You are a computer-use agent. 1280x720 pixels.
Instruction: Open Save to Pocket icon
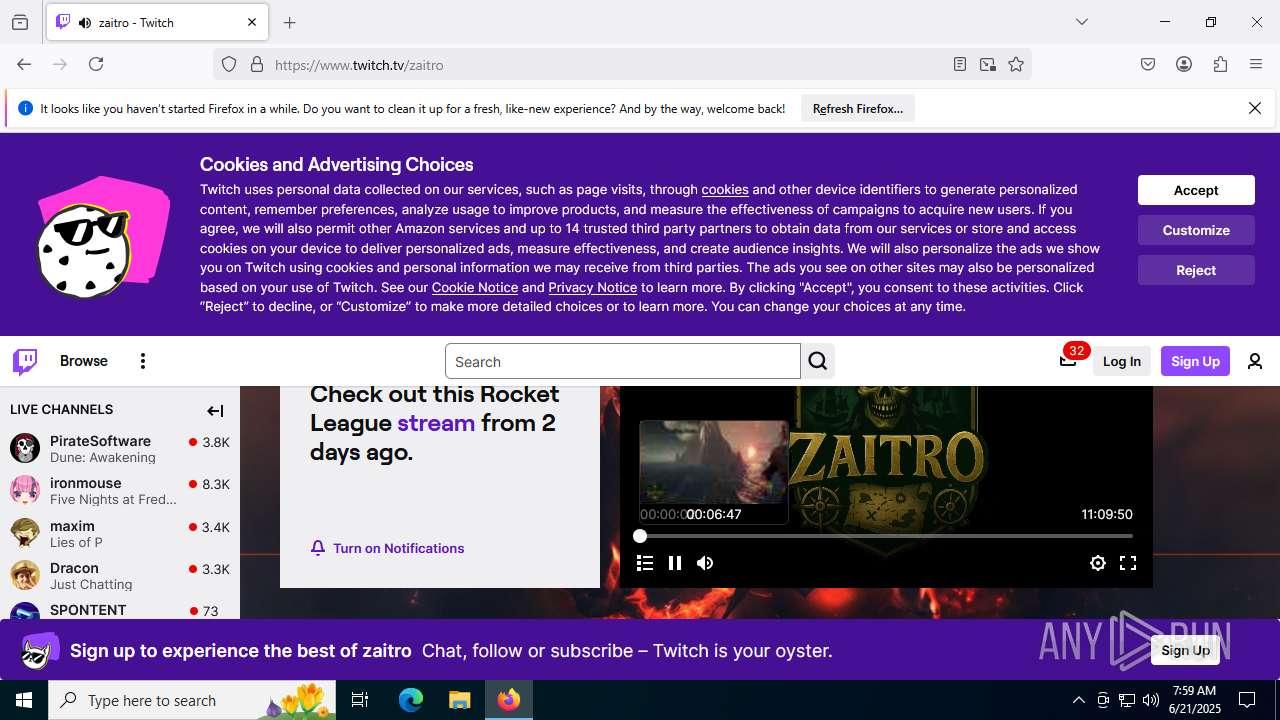pyautogui.click(x=1148, y=64)
